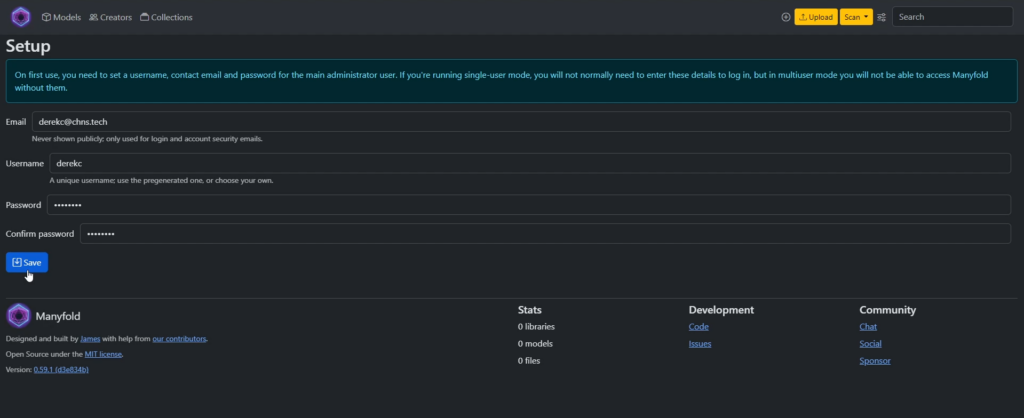1024x418 pixels.
Task: Open the Sponsor link under Community
Action: (874, 361)
